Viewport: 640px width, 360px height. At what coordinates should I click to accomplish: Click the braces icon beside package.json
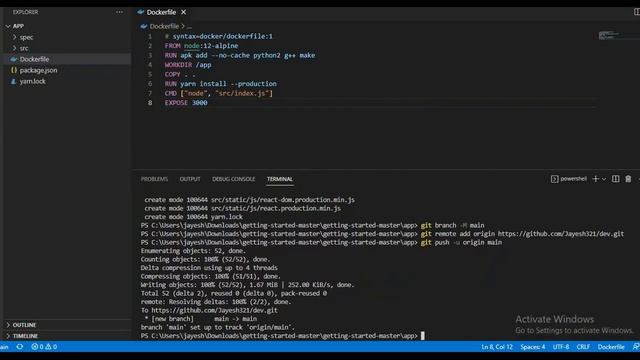tap(14, 70)
